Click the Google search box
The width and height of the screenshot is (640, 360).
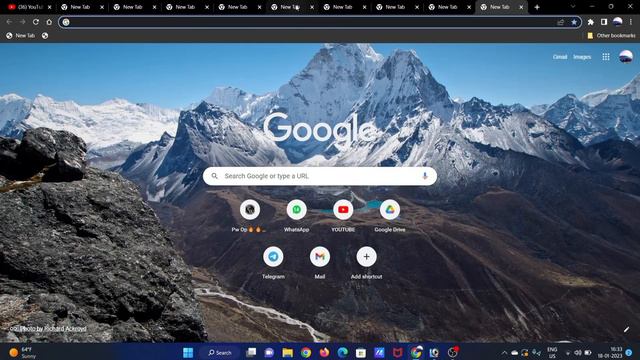(x=320, y=176)
